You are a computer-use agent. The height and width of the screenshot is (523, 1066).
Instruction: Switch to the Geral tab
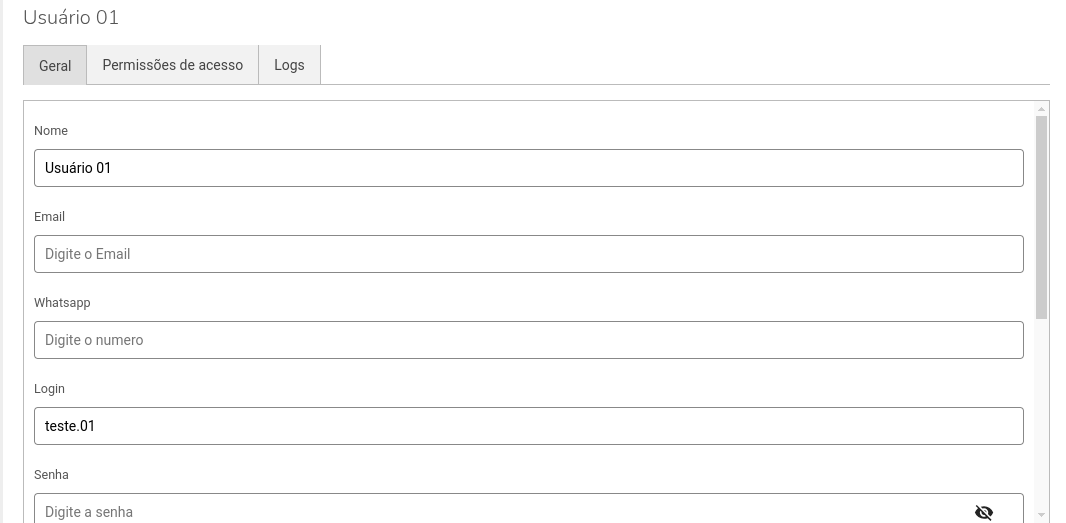(55, 65)
